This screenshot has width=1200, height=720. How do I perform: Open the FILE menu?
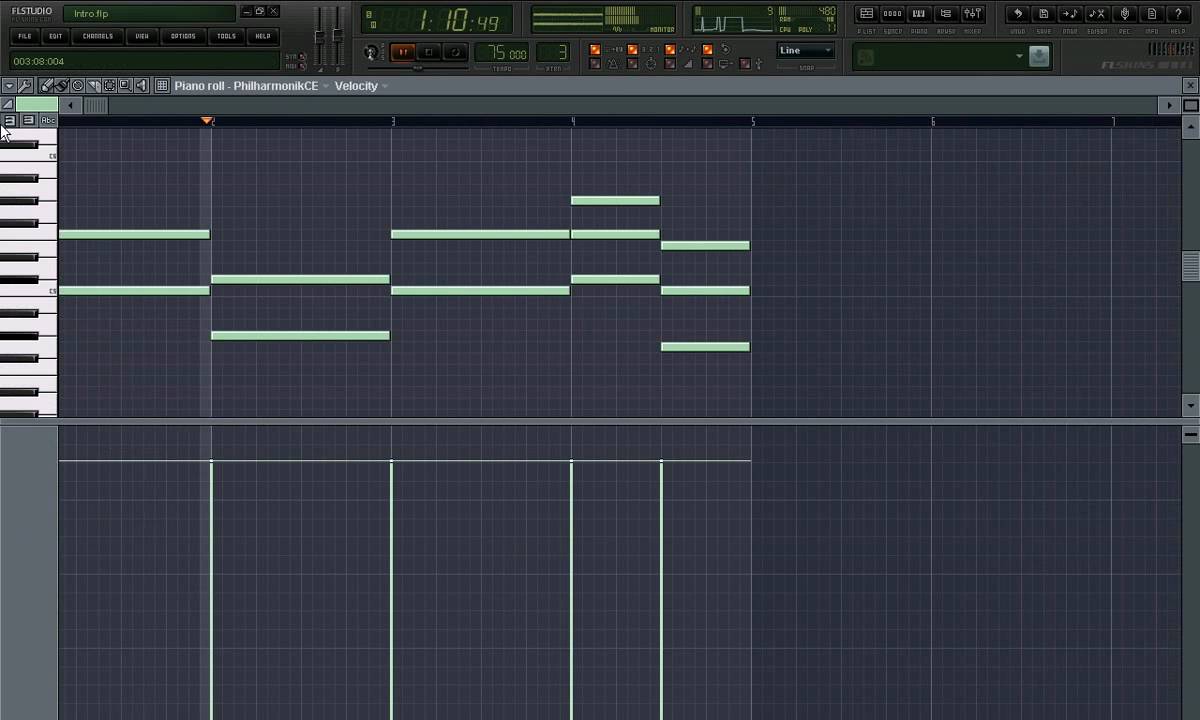24,36
